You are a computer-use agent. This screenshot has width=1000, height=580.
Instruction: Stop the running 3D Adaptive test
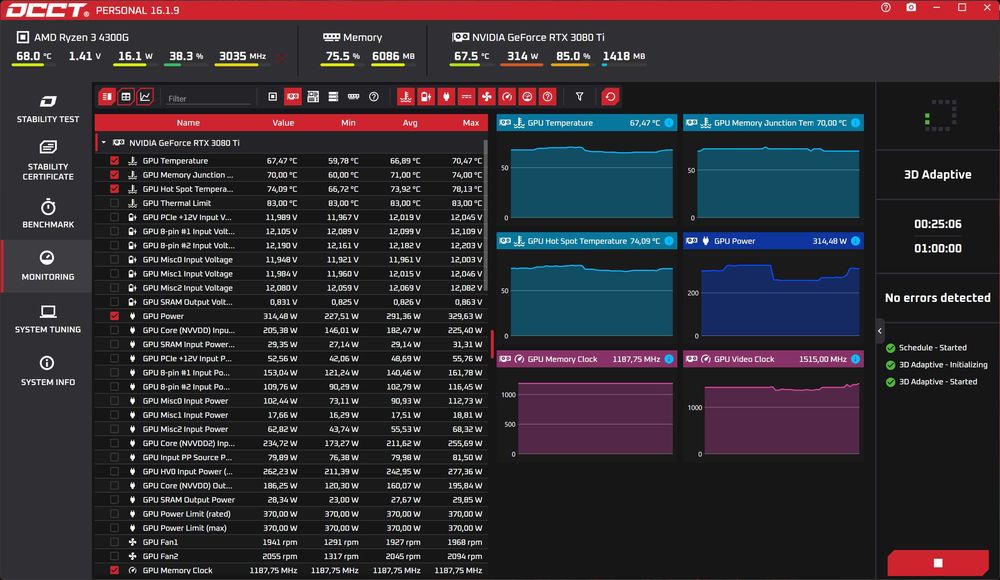938,563
